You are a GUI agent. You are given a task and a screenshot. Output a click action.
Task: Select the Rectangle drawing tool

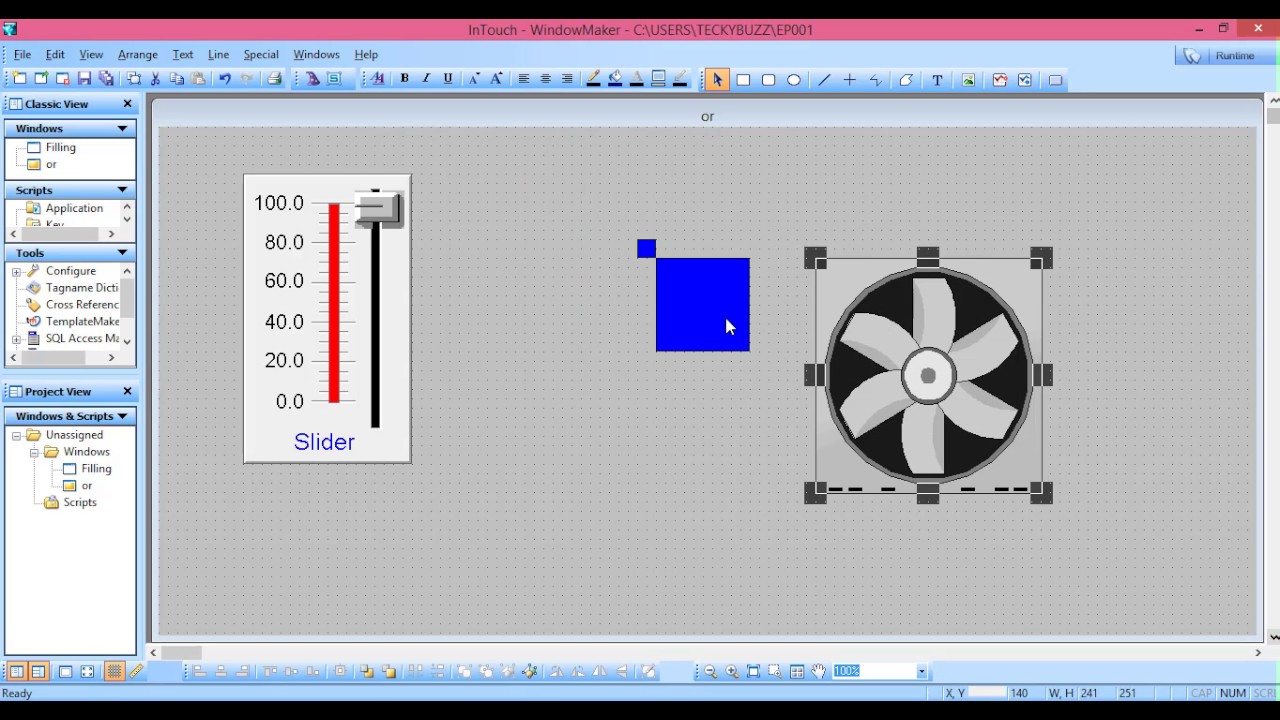pos(743,80)
